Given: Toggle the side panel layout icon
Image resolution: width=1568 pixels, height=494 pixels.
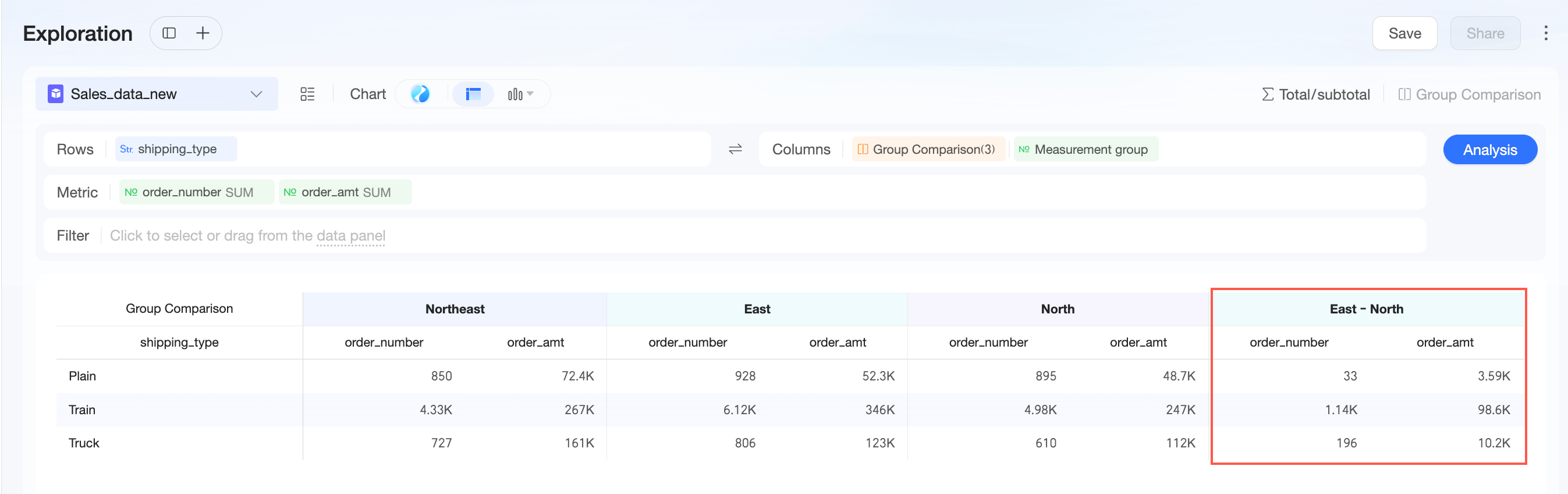Looking at the screenshot, I should pos(169,34).
